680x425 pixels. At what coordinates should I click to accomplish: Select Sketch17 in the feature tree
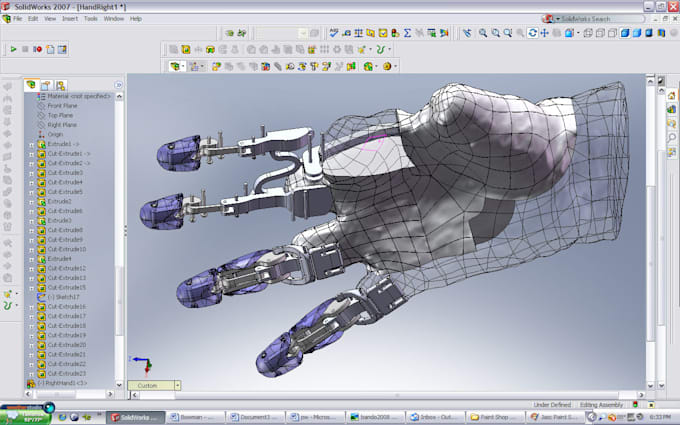pos(62,297)
